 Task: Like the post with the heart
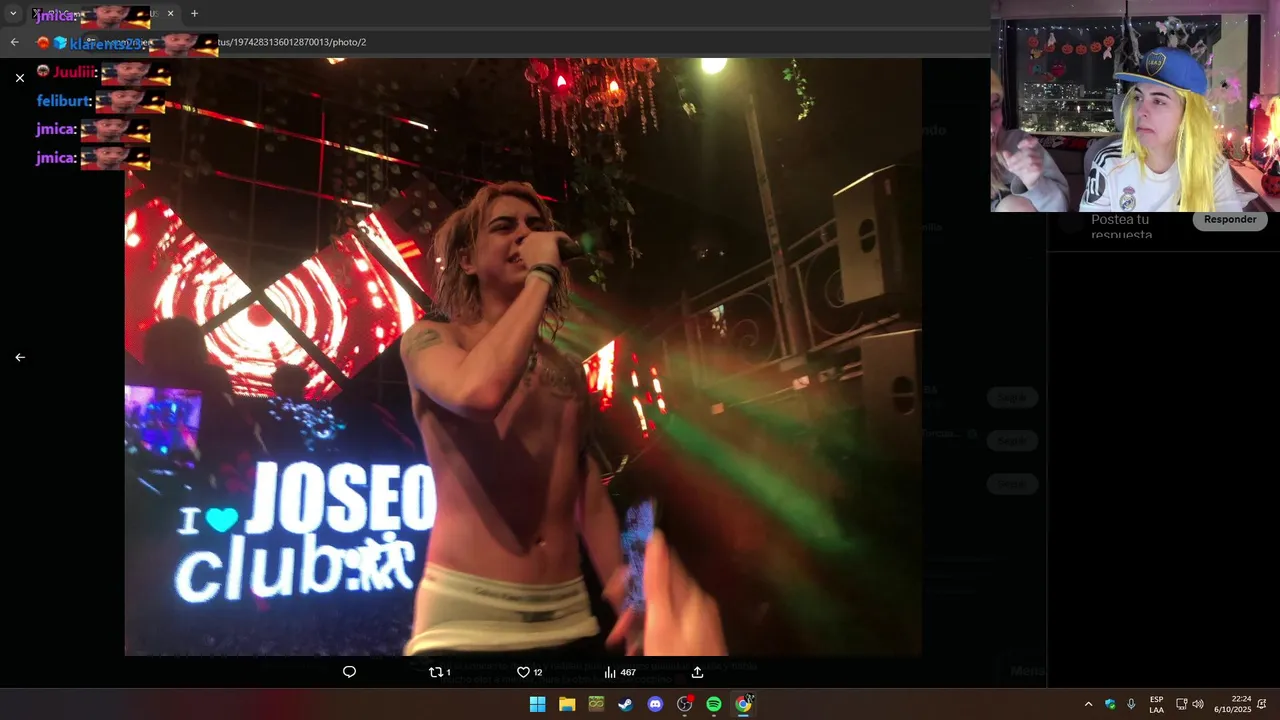[523, 672]
